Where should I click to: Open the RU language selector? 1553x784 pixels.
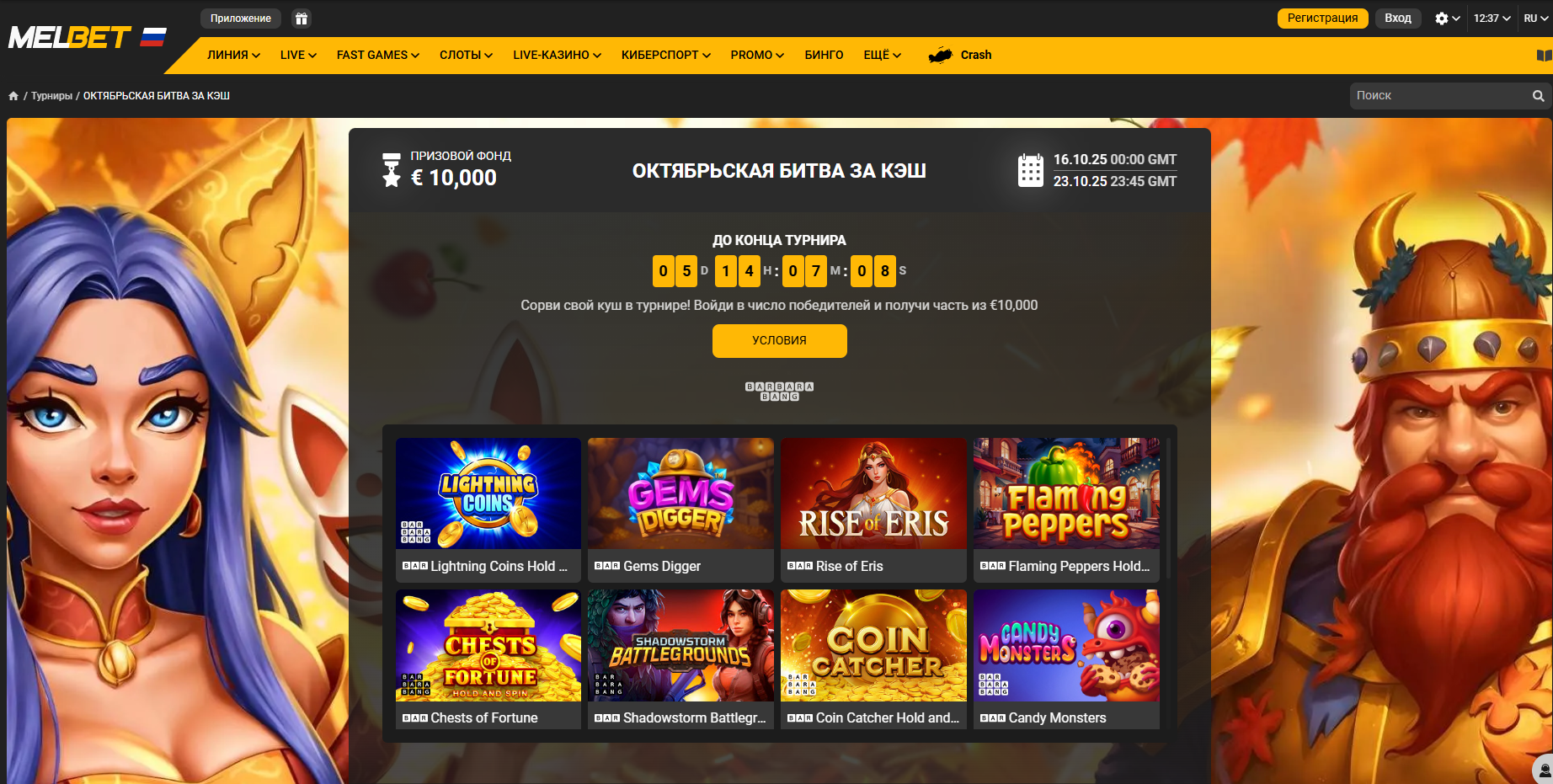click(x=1535, y=19)
